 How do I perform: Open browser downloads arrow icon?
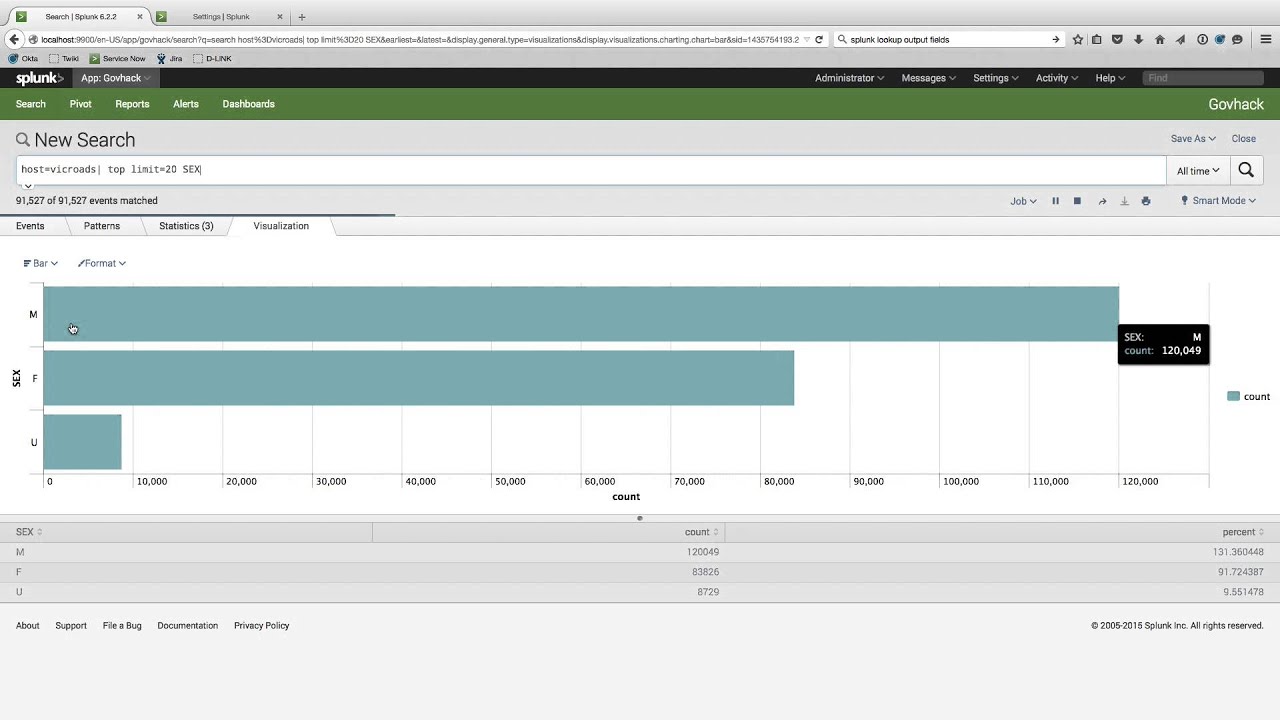pyautogui.click(x=1138, y=40)
